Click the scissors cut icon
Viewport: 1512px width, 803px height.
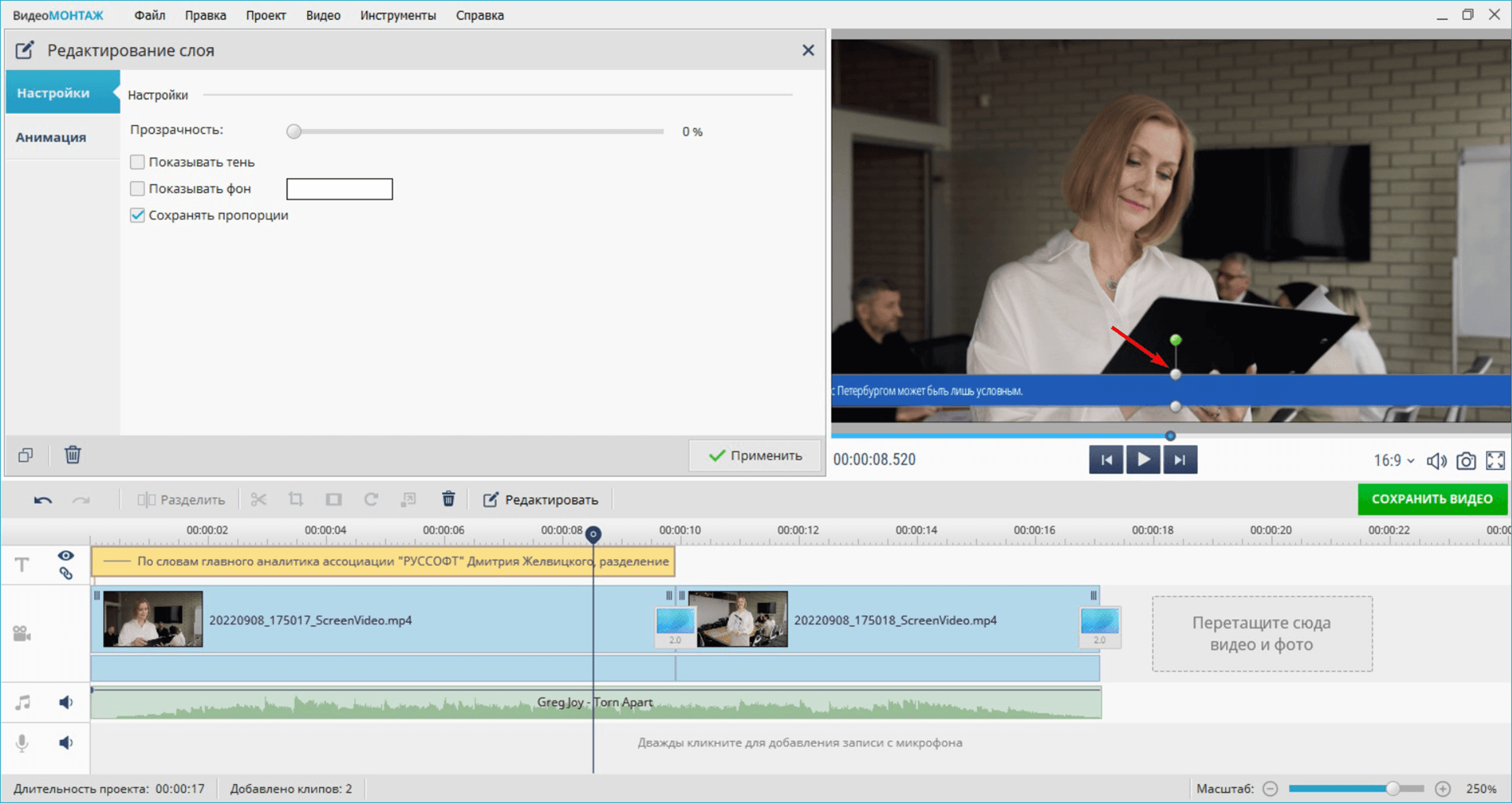(x=258, y=500)
